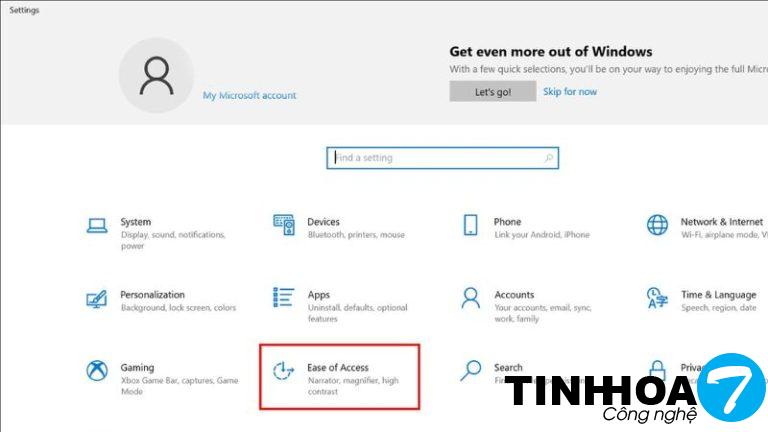Open the Ease of Access dial icon
This screenshot has height=432, width=768.
[x=284, y=371]
